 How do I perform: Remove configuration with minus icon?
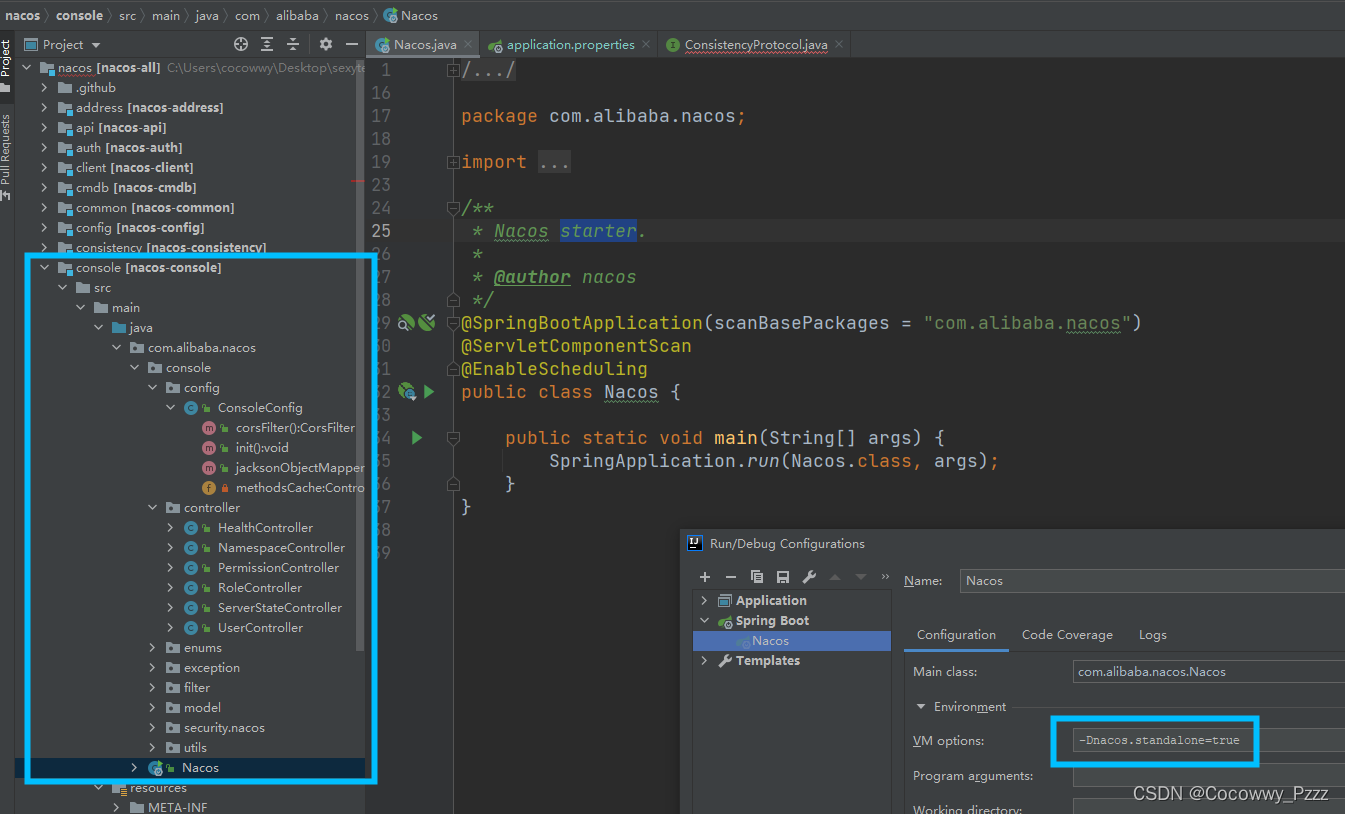pyautogui.click(x=731, y=577)
